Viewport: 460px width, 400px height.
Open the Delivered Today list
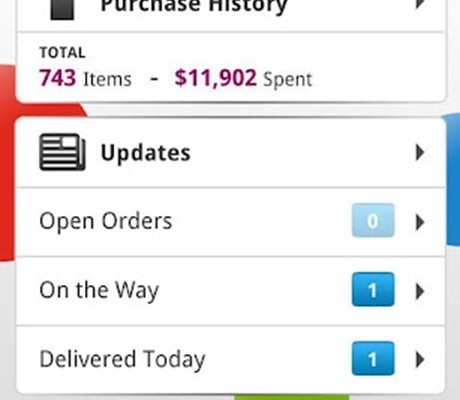(230, 360)
